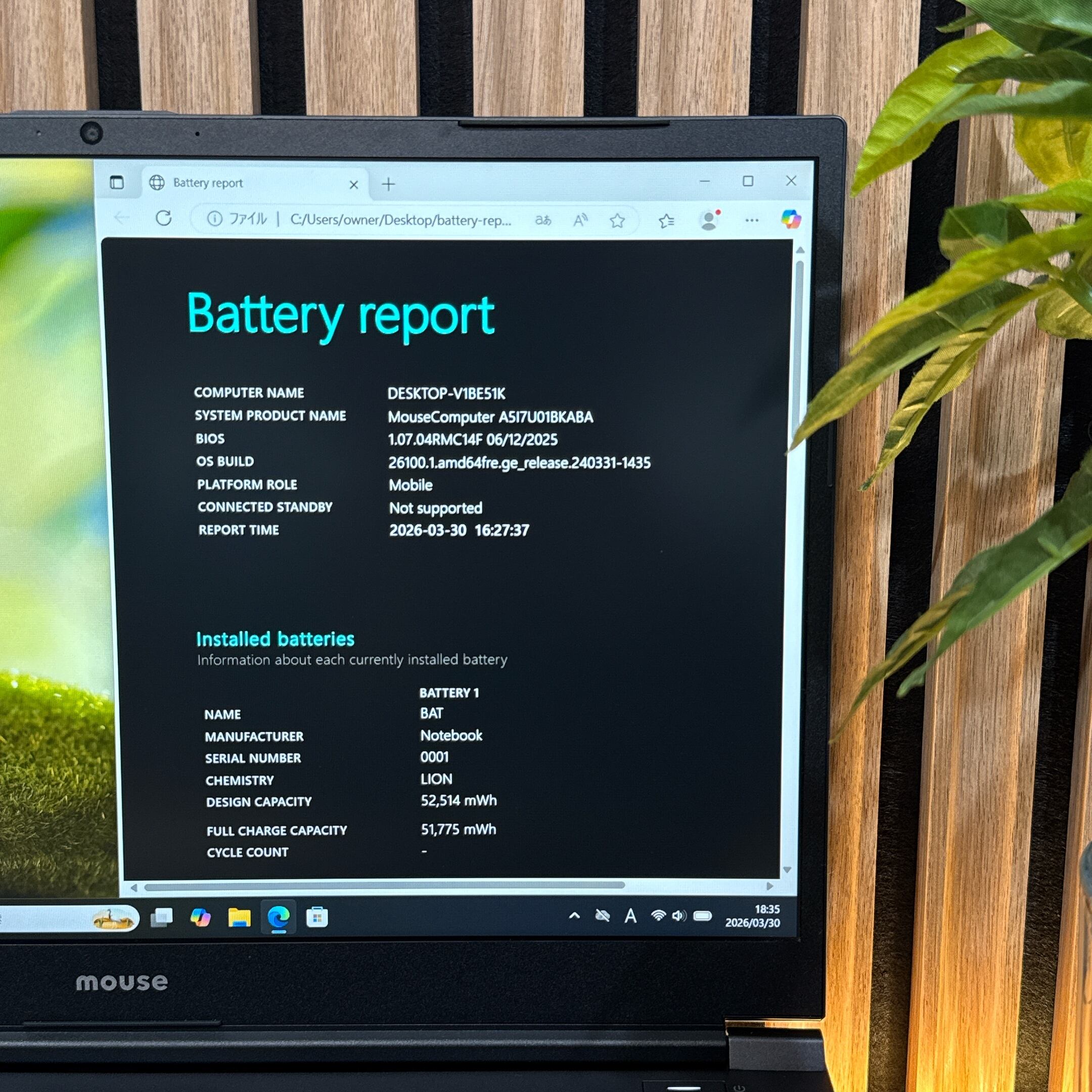Open the Favorites list icon
Image resolution: width=1092 pixels, height=1092 pixels.
click(666, 221)
